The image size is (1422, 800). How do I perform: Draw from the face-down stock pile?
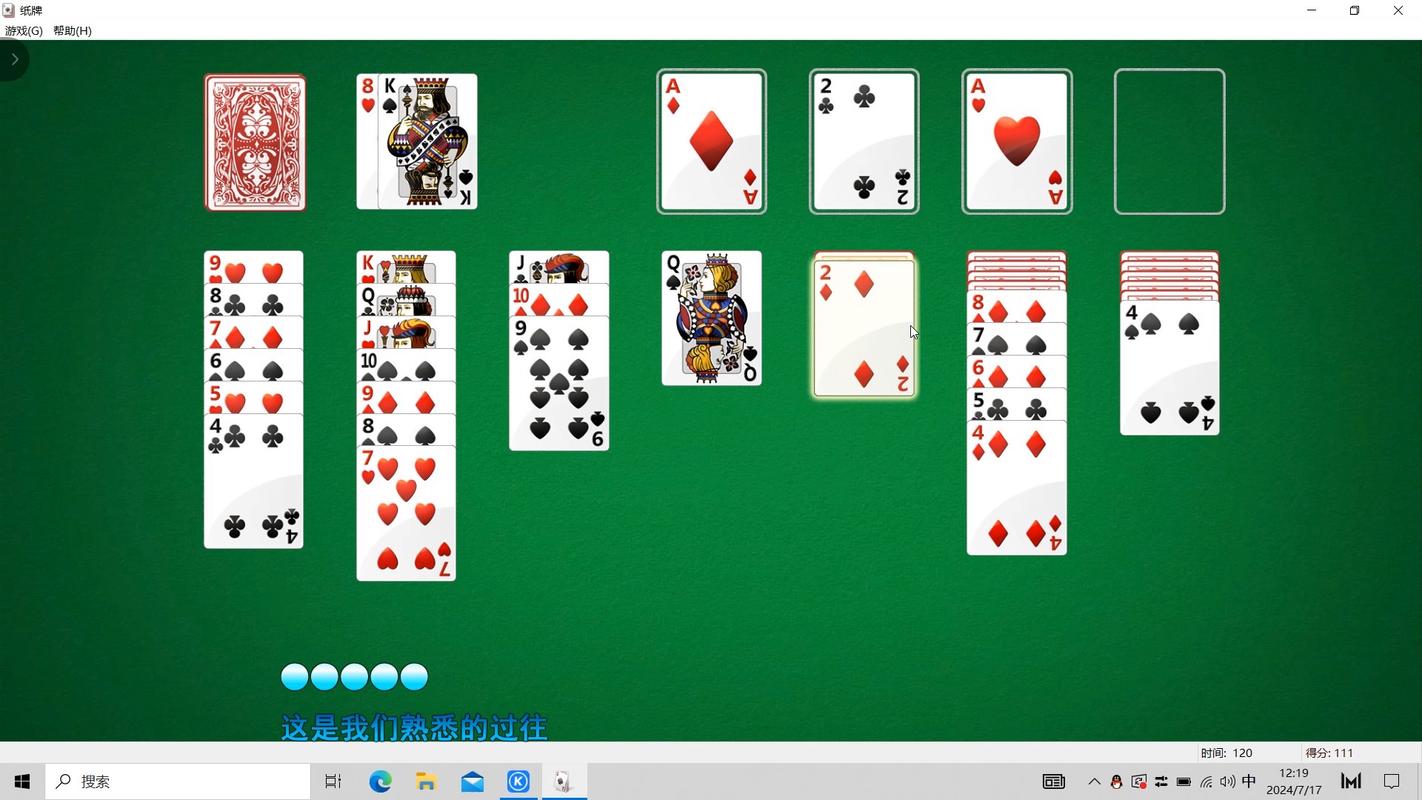pyautogui.click(x=255, y=142)
